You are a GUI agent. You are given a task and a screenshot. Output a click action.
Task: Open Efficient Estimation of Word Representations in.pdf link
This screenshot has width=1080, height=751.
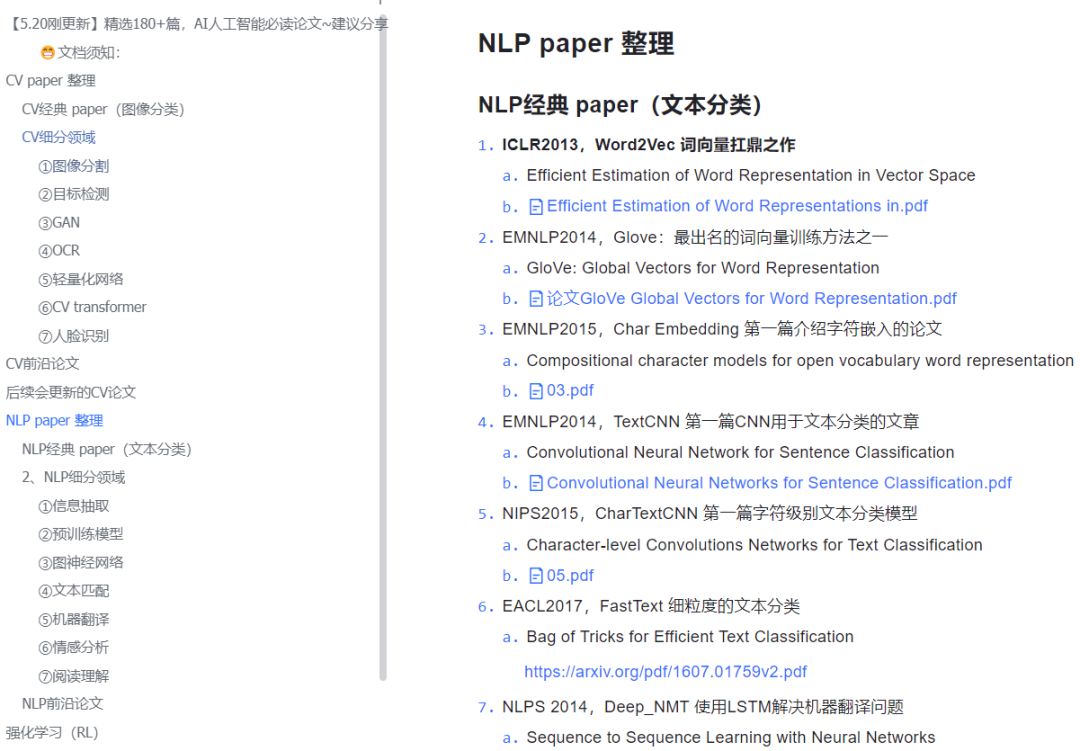[737, 206]
